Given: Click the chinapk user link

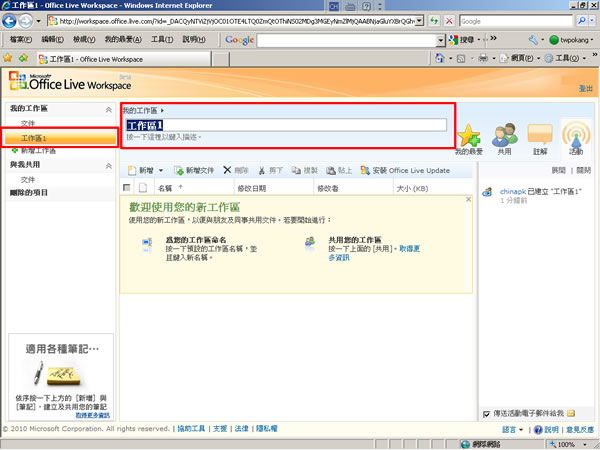Looking at the screenshot, I should tap(513, 191).
